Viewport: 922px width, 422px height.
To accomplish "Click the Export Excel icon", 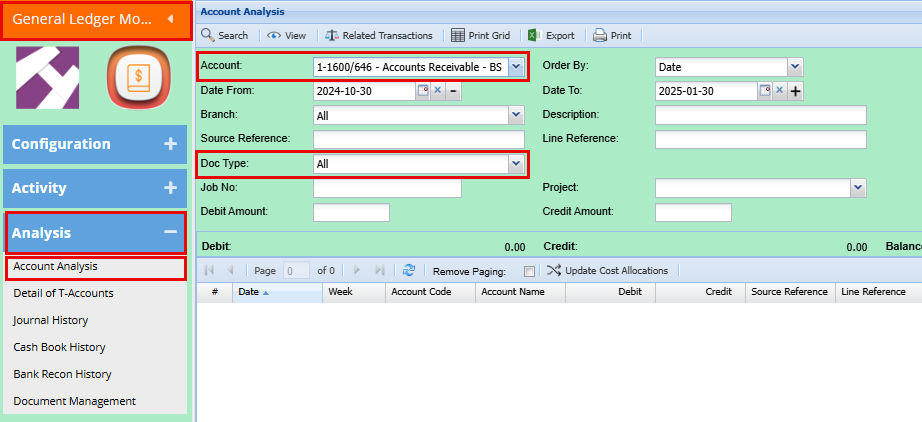I will tap(534, 35).
